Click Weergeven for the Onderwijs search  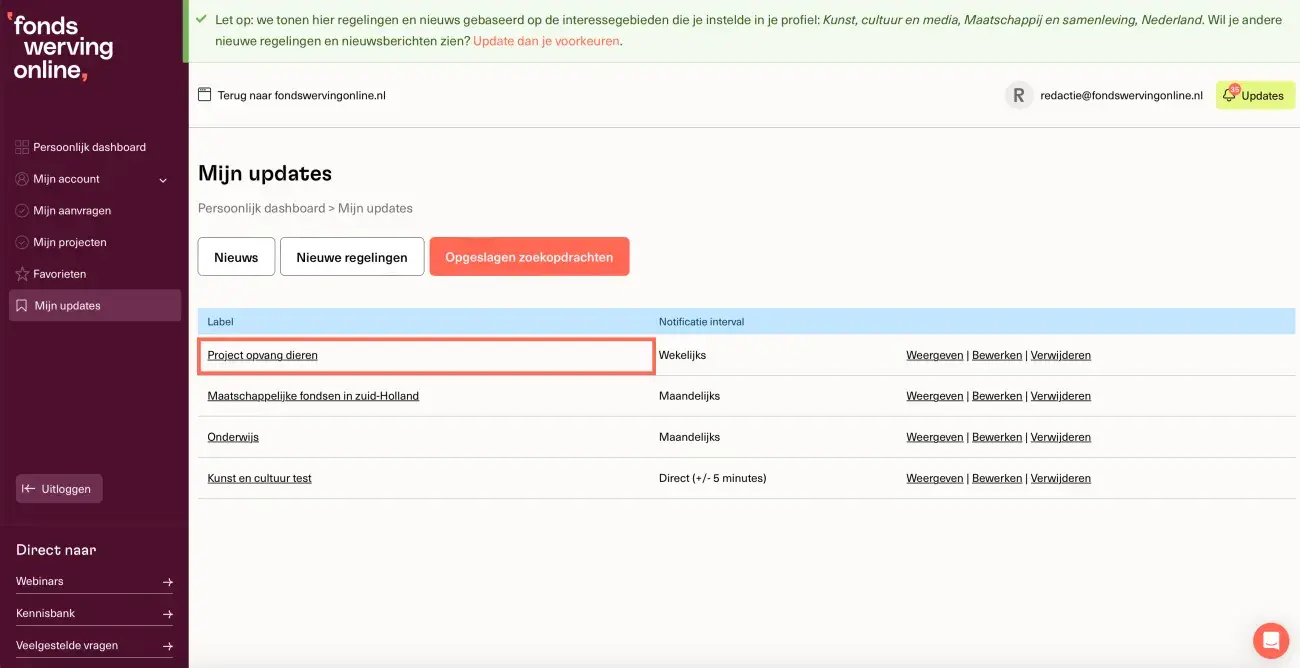tap(934, 436)
